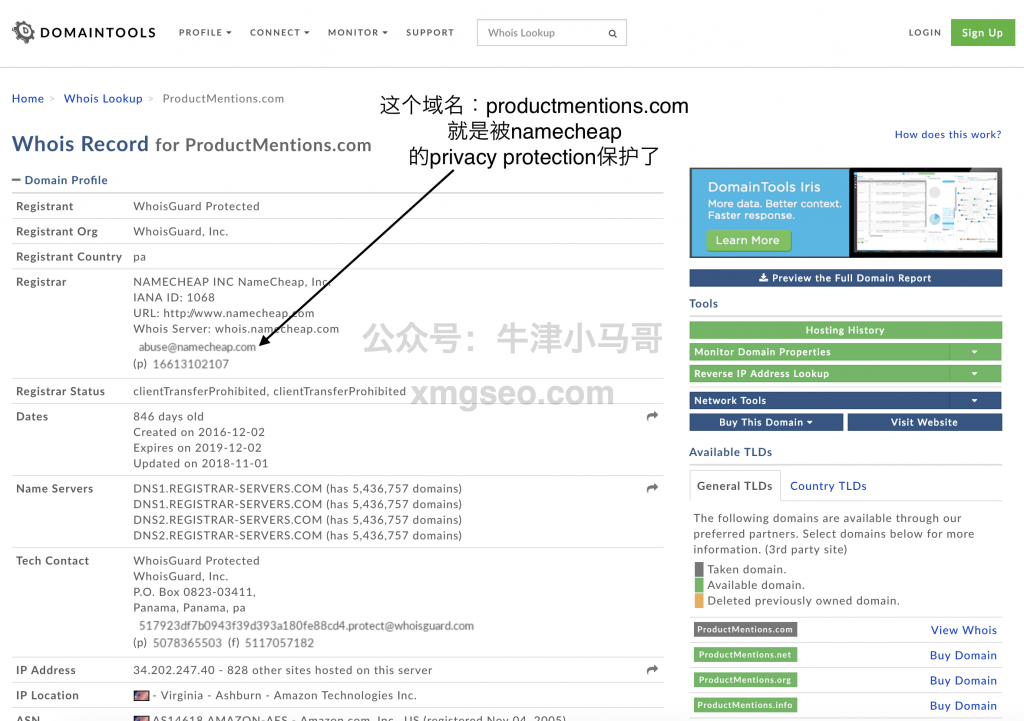Collapse the Domain Profile section
This screenshot has width=1024, height=721.
pos(59,180)
